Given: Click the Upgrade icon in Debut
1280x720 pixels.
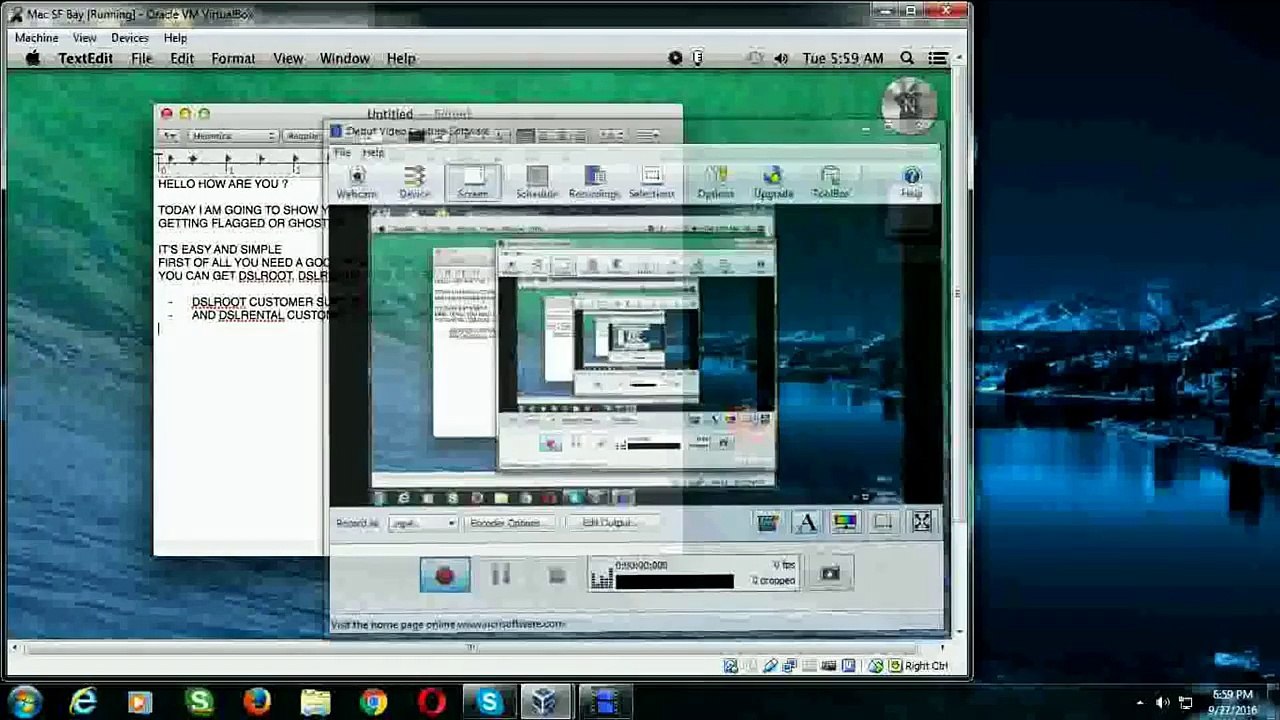Looking at the screenshot, I should click(x=773, y=181).
